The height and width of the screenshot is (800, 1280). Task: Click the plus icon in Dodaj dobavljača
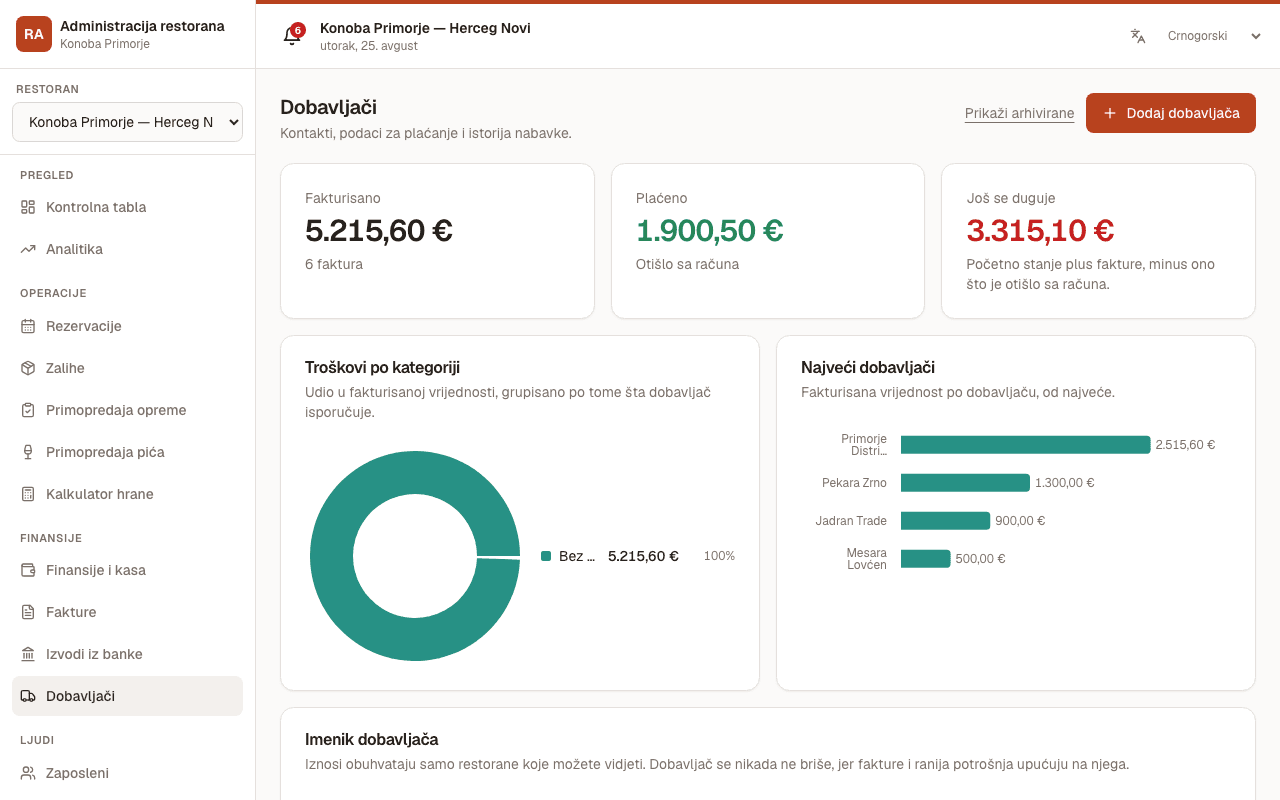tap(1110, 113)
